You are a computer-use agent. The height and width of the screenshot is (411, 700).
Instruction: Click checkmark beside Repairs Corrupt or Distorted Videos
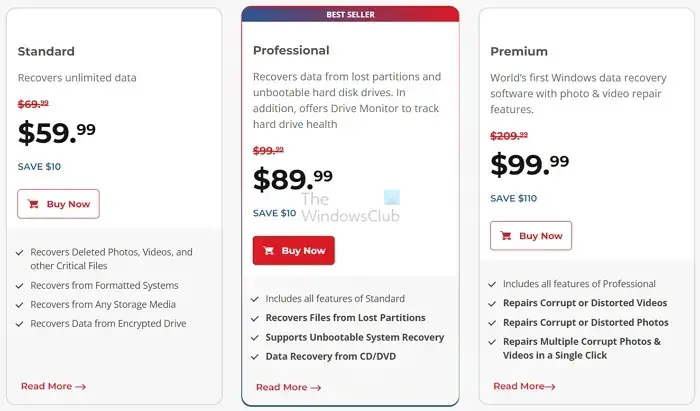point(492,304)
